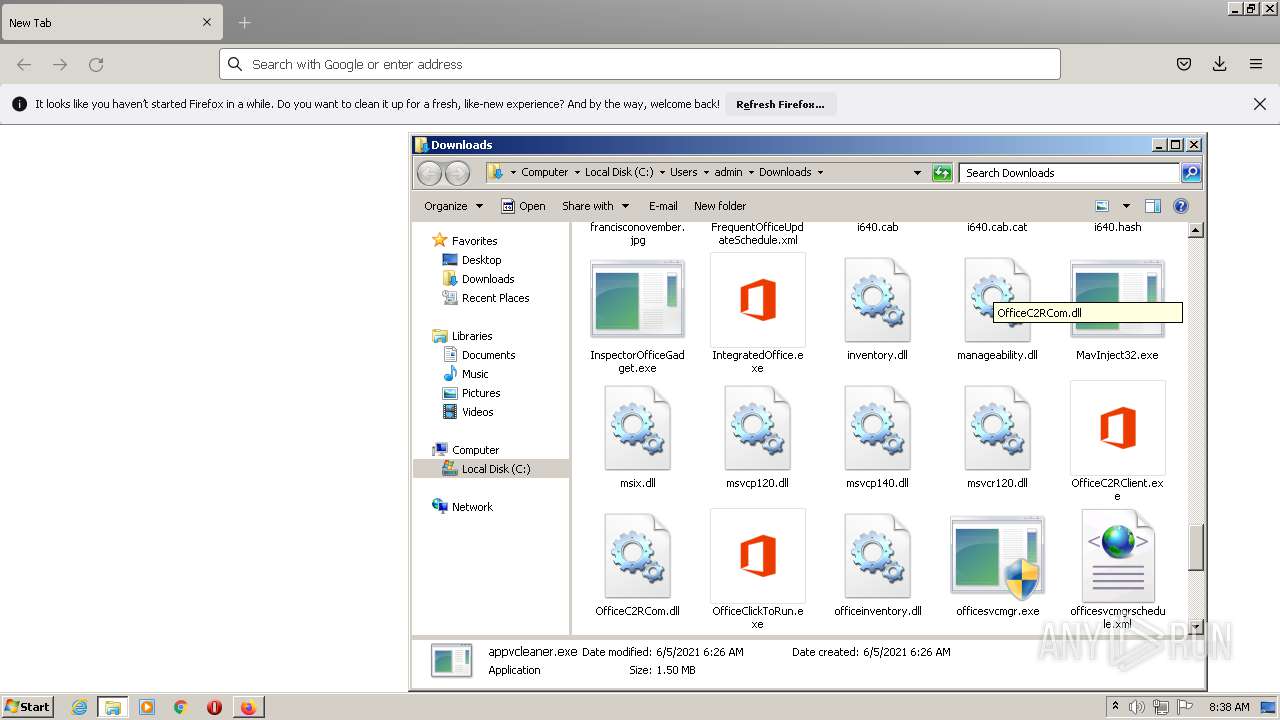Select the OfficeC2RClient.exe Office icon
Screen dimensions: 1280x720
click(x=1117, y=428)
